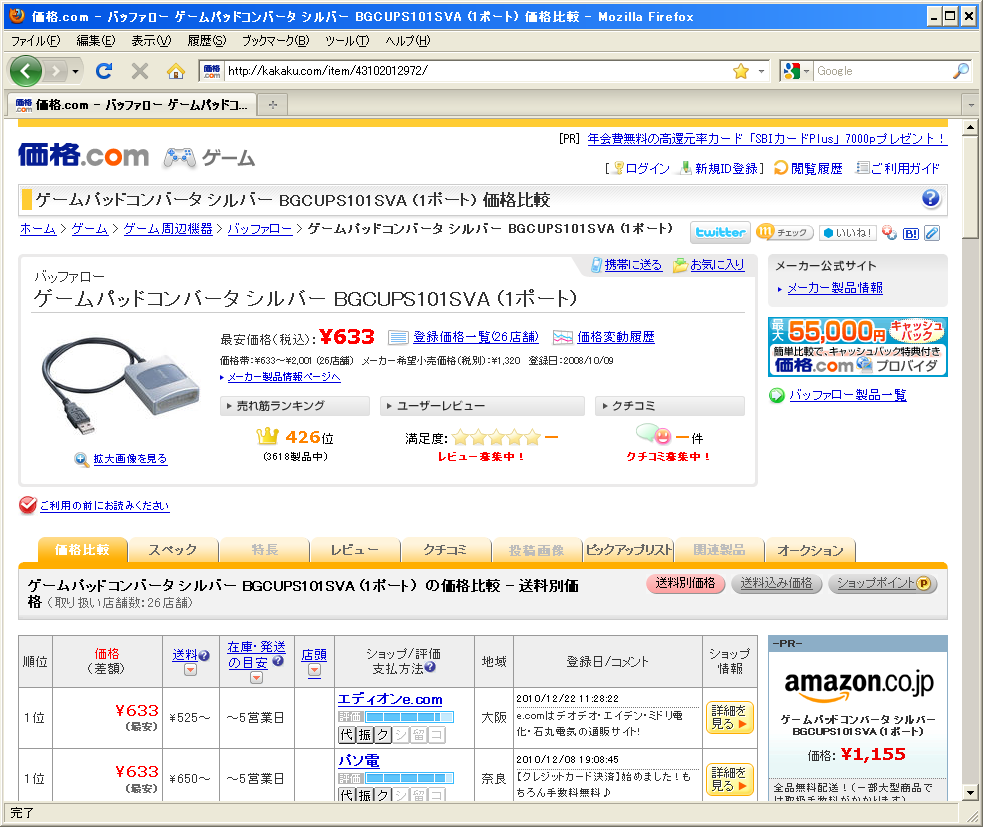The image size is (983, 827).
Task: Select the 送料込み価格 price toggle
Action: [776, 583]
